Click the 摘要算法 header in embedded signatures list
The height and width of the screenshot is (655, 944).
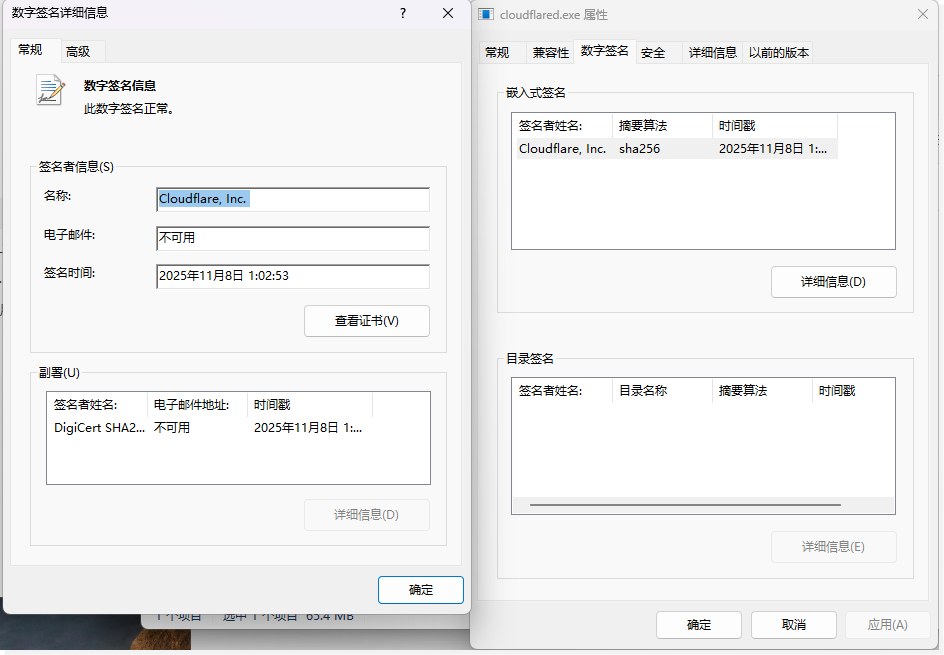tap(662, 126)
